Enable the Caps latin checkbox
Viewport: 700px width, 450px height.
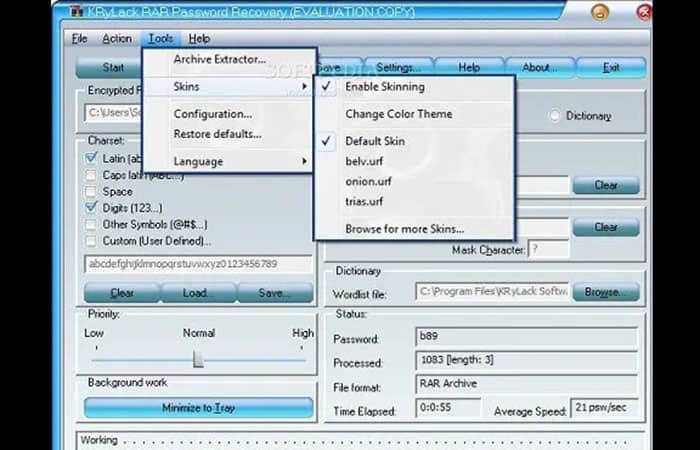[x=91, y=175]
